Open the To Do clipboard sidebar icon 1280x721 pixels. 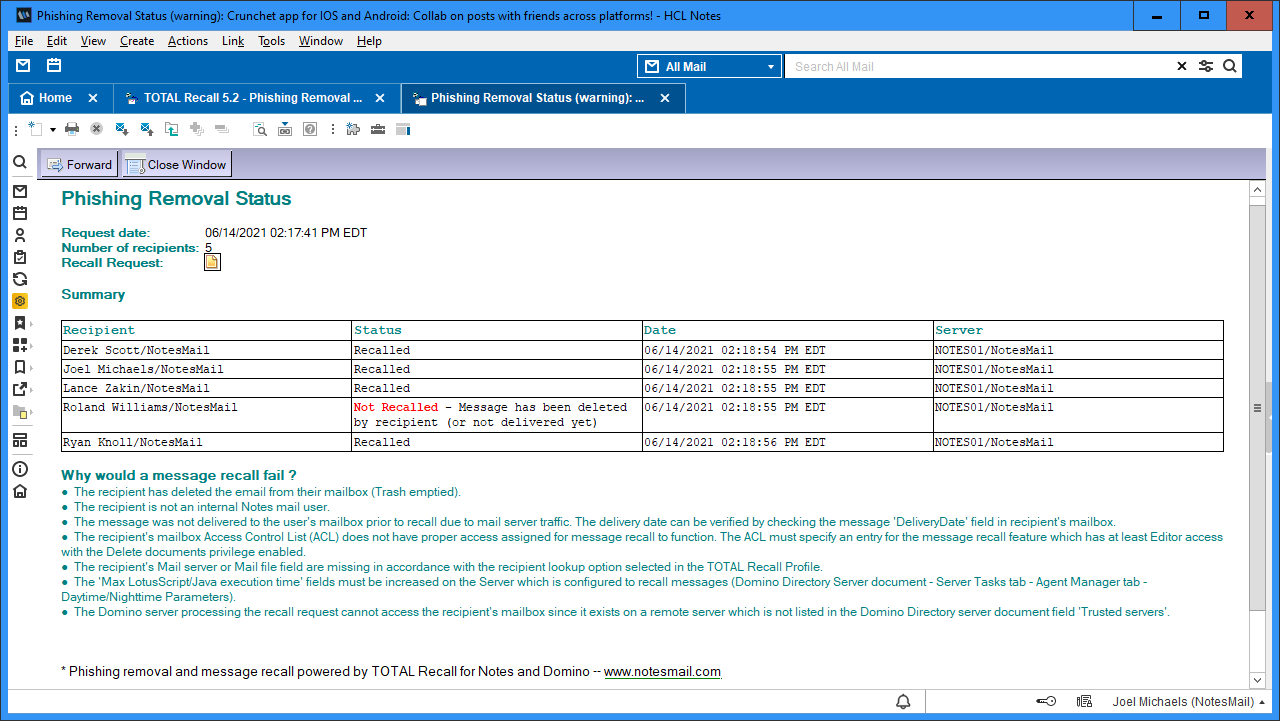coord(20,257)
